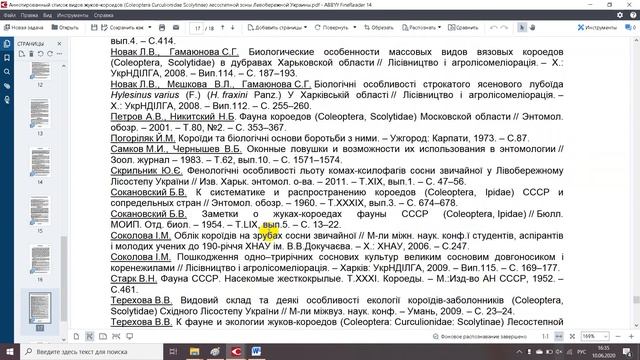Click delete page trash icon
The width and height of the screenshot is (640, 360).
click(x=31, y=54)
